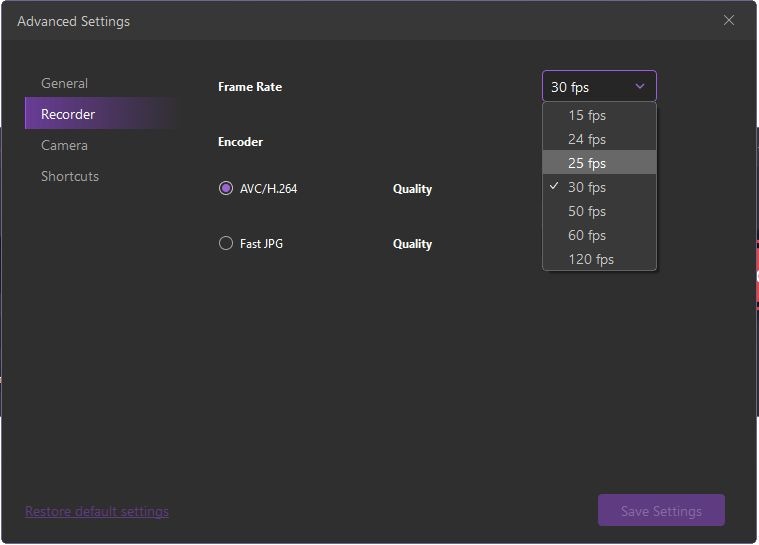Image resolution: width=759 pixels, height=545 pixels.
Task: Click the Restore default settings link
Action: coord(97,511)
